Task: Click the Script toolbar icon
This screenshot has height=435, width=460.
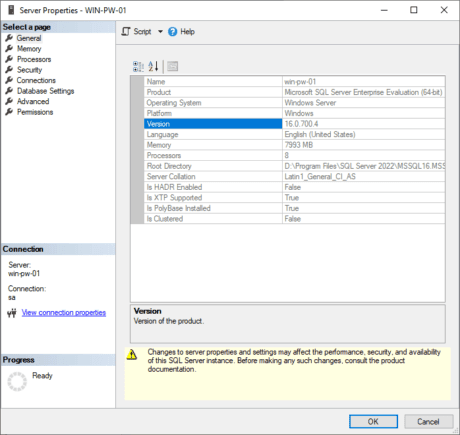Action: point(126,32)
